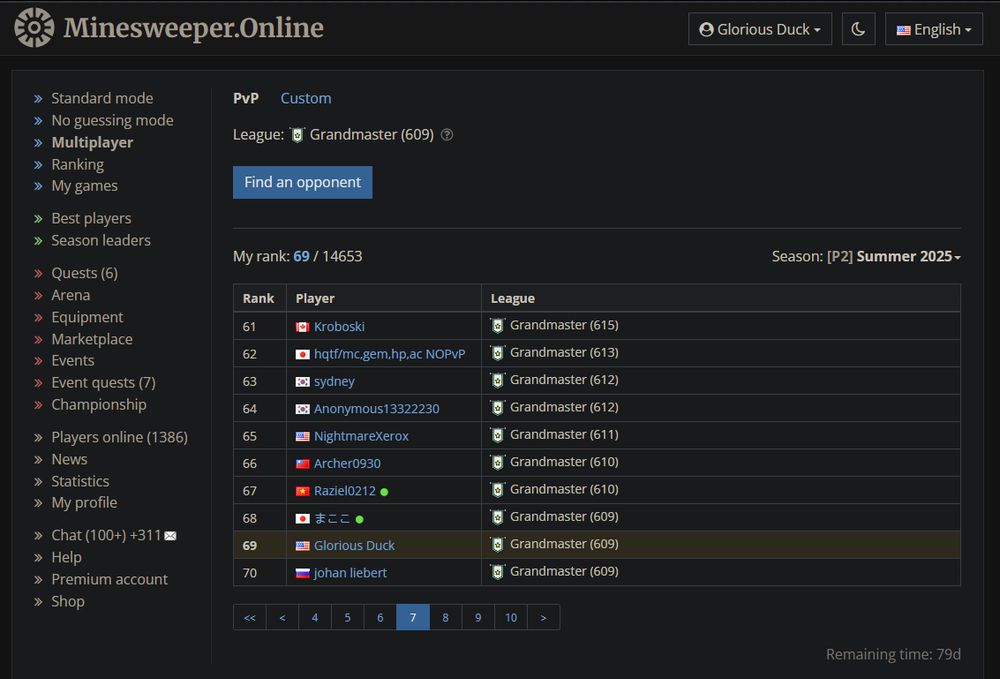Select the PvP tab
This screenshot has height=679, width=1000.
[x=246, y=98]
